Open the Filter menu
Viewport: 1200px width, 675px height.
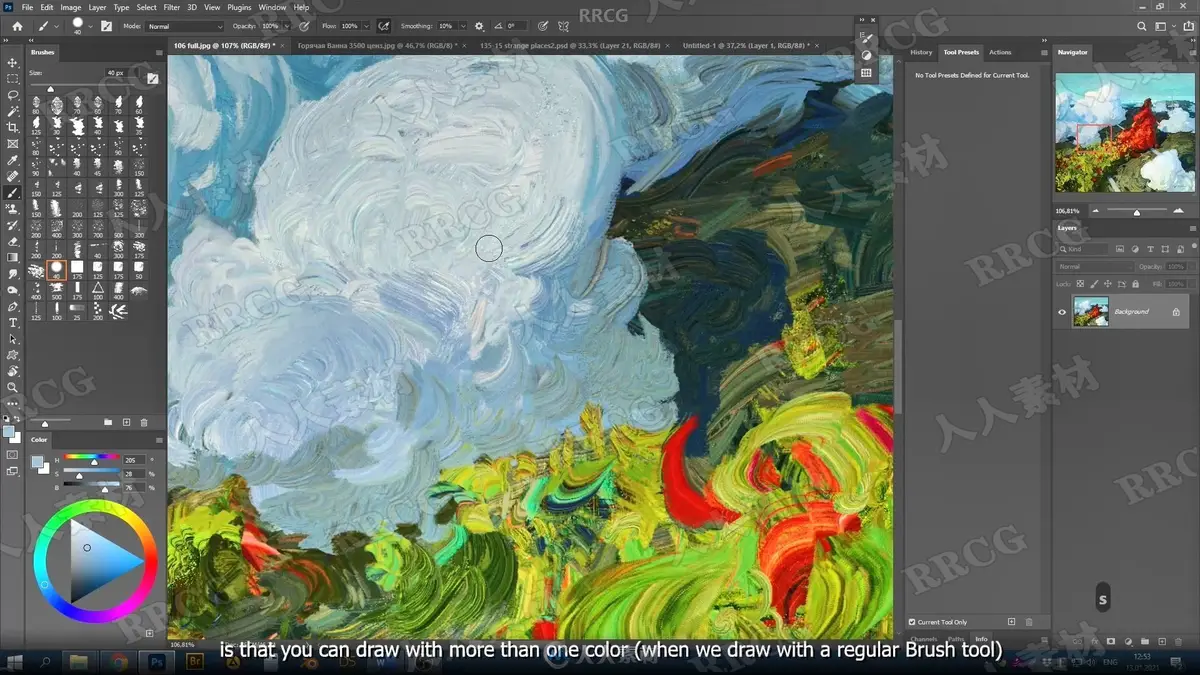pos(172,7)
